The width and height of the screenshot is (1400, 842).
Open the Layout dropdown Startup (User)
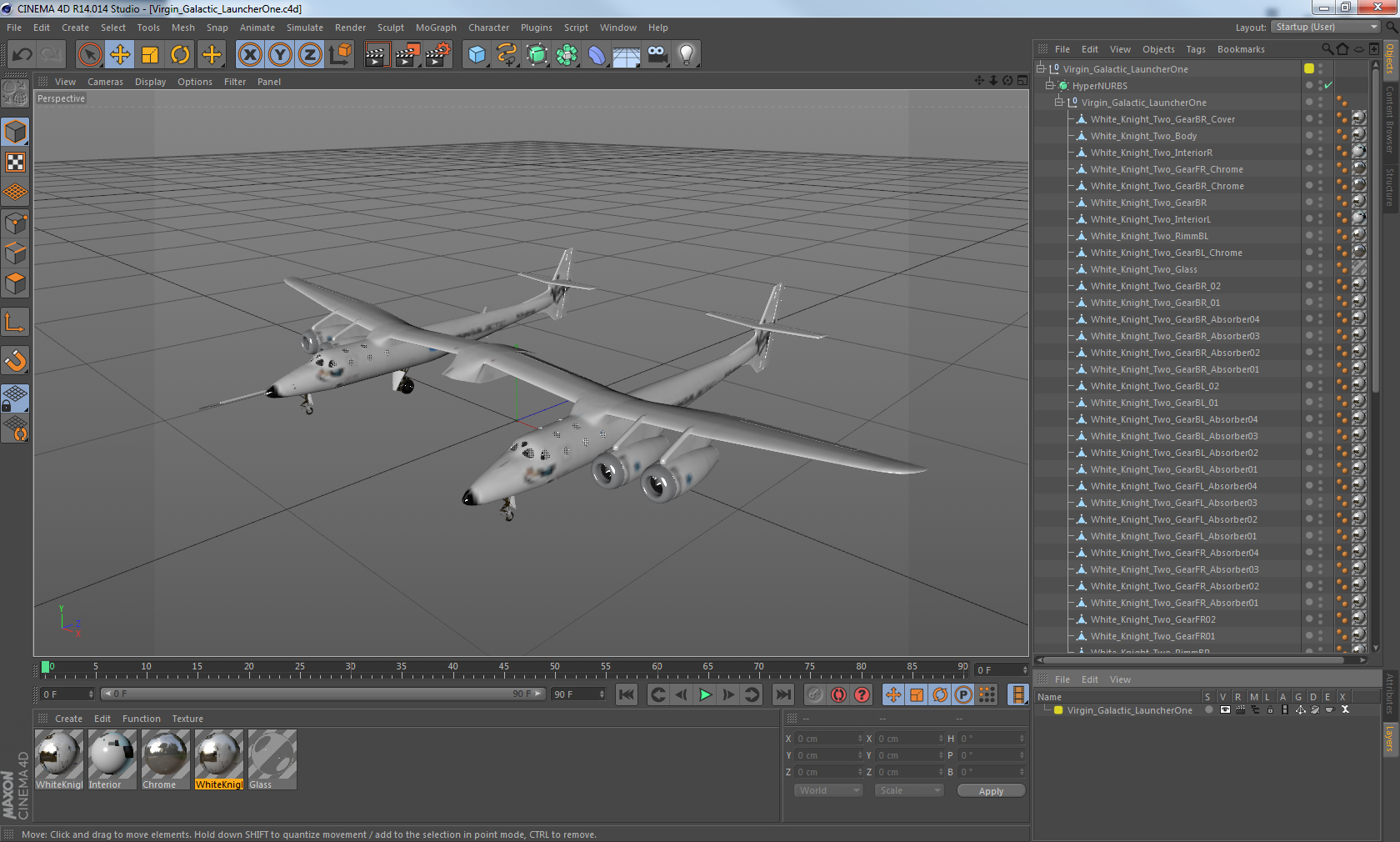point(1325,27)
